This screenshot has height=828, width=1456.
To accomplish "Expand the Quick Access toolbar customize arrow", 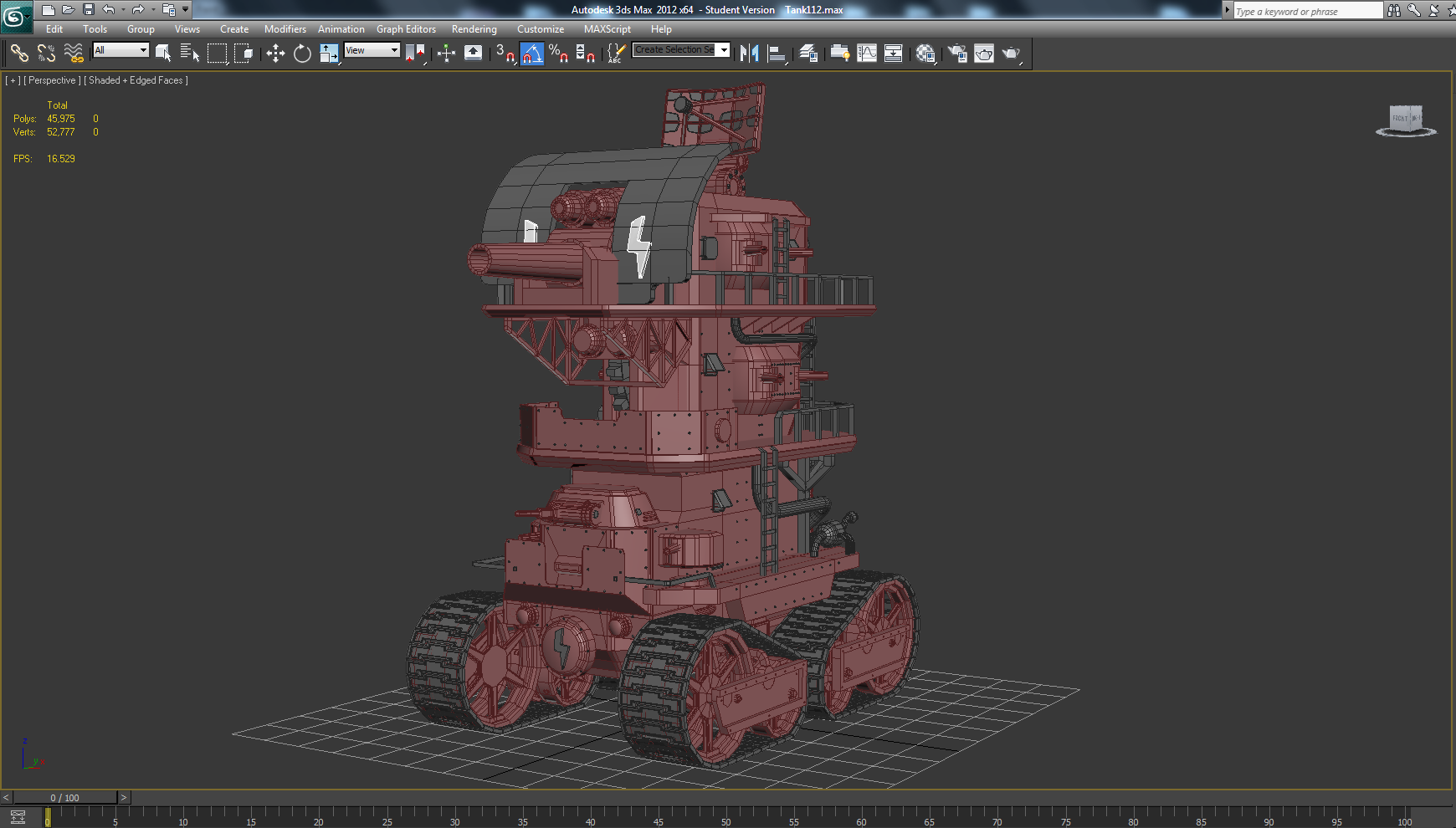I will tap(185, 10).
